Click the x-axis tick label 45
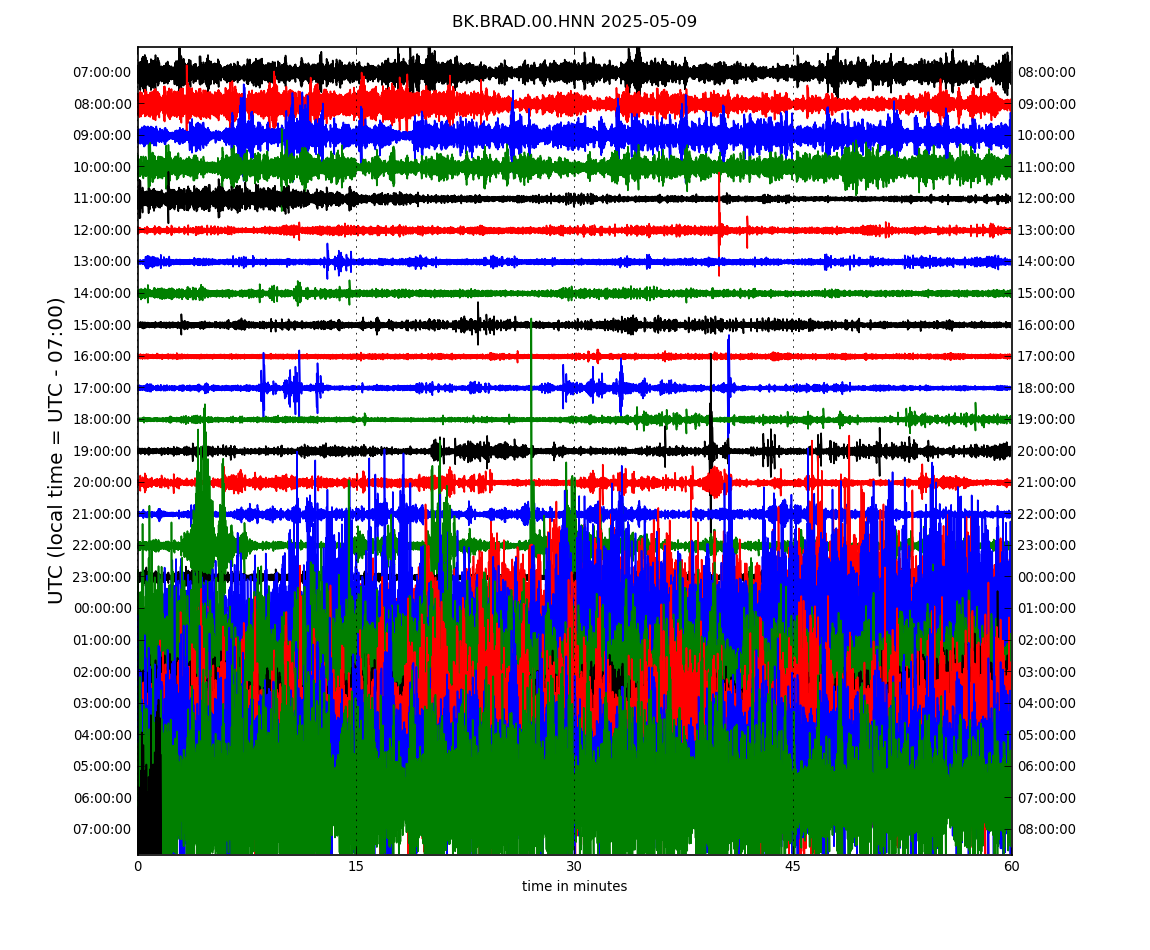The height and width of the screenshot is (950, 1150). (793, 866)
